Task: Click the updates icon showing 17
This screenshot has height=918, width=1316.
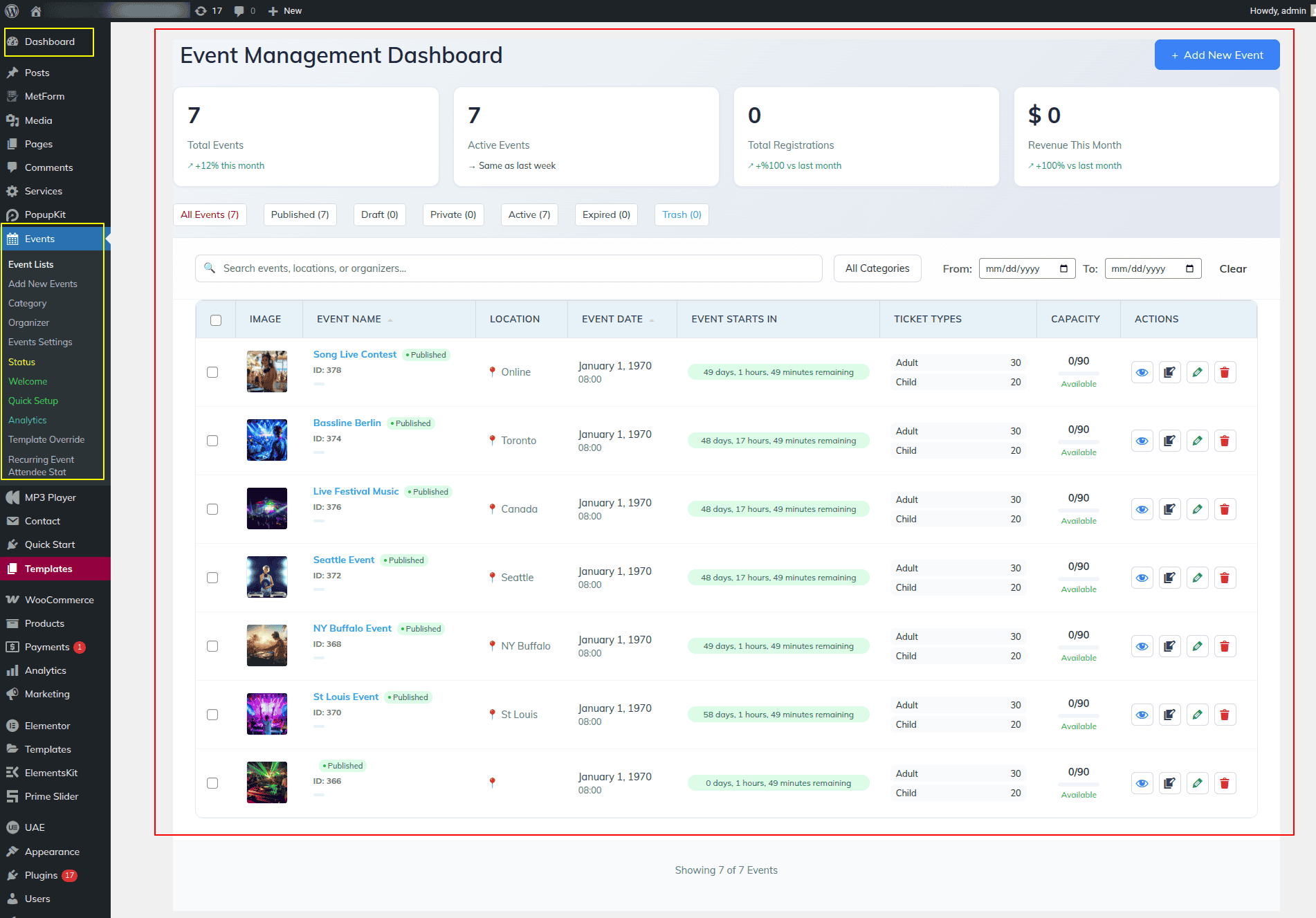Action: tap(209, 10)
